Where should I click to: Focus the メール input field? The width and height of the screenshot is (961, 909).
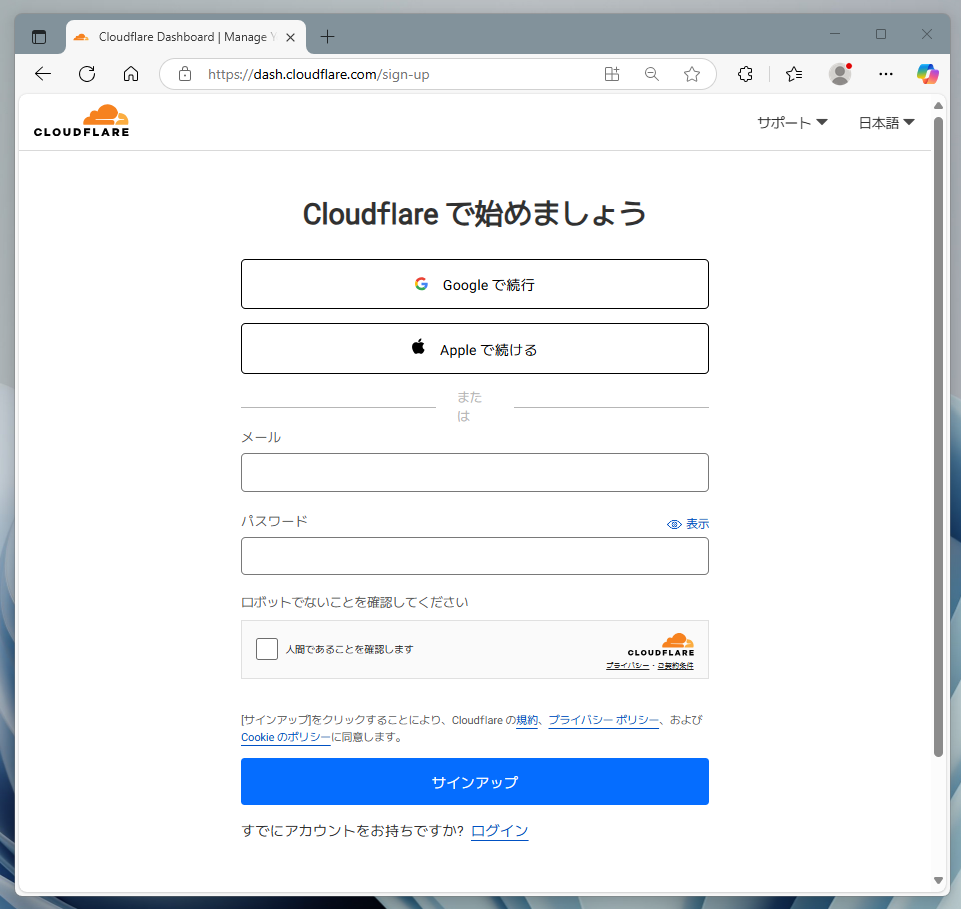(x=474, y=473)
